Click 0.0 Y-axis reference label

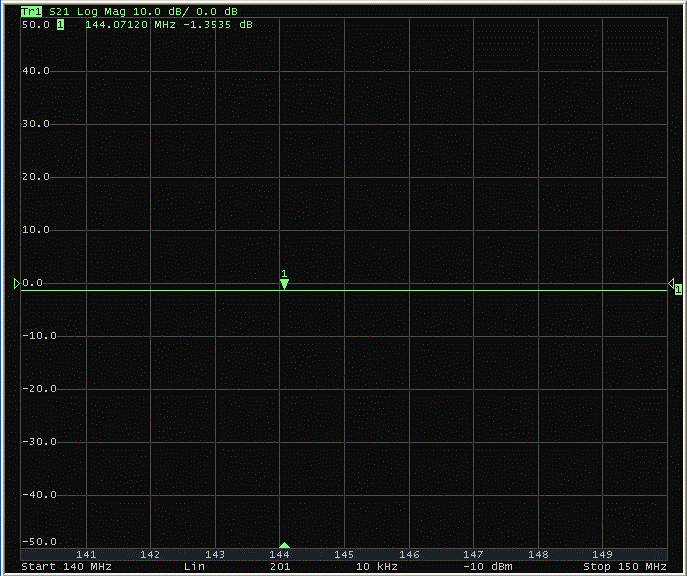pyautogui.click(x=33, y=283)
